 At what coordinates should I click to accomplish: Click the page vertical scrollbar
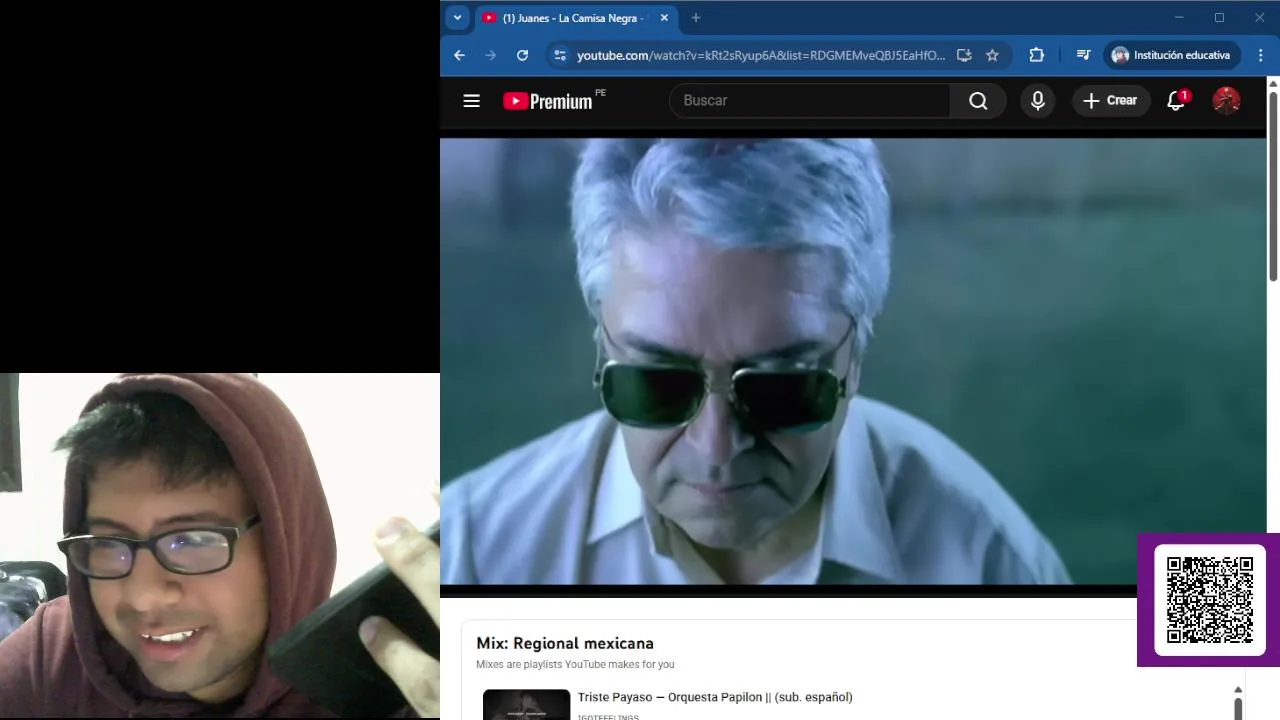[1273, 188]
